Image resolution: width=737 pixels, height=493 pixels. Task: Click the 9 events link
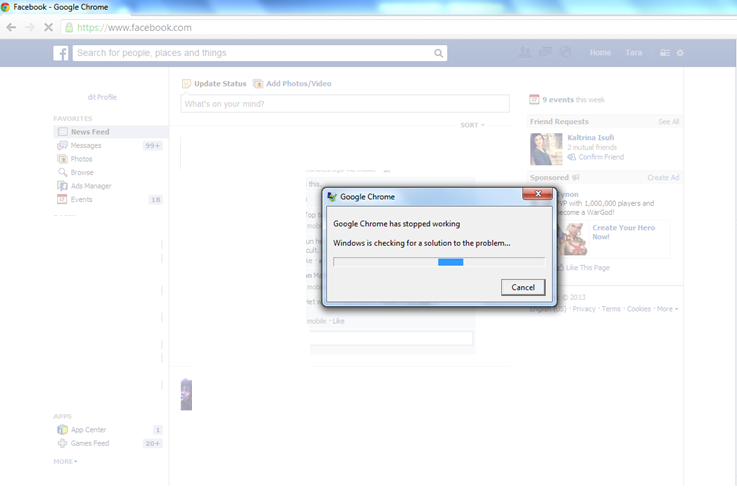click(558, 100)
